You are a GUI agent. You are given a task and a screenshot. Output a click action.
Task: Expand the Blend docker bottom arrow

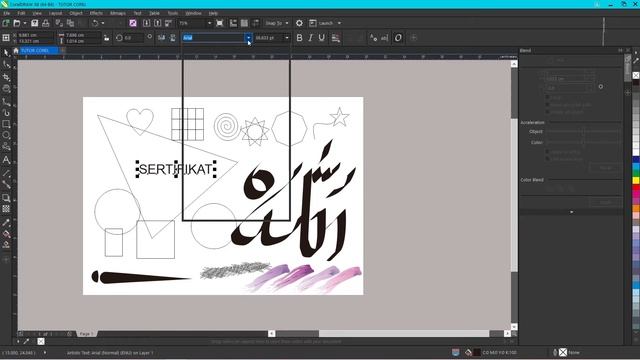coord(571,212)
